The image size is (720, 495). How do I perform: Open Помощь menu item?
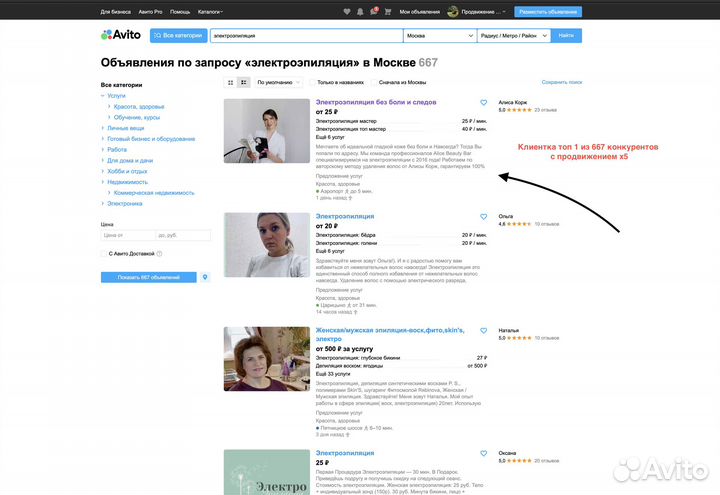click(180, 12)
